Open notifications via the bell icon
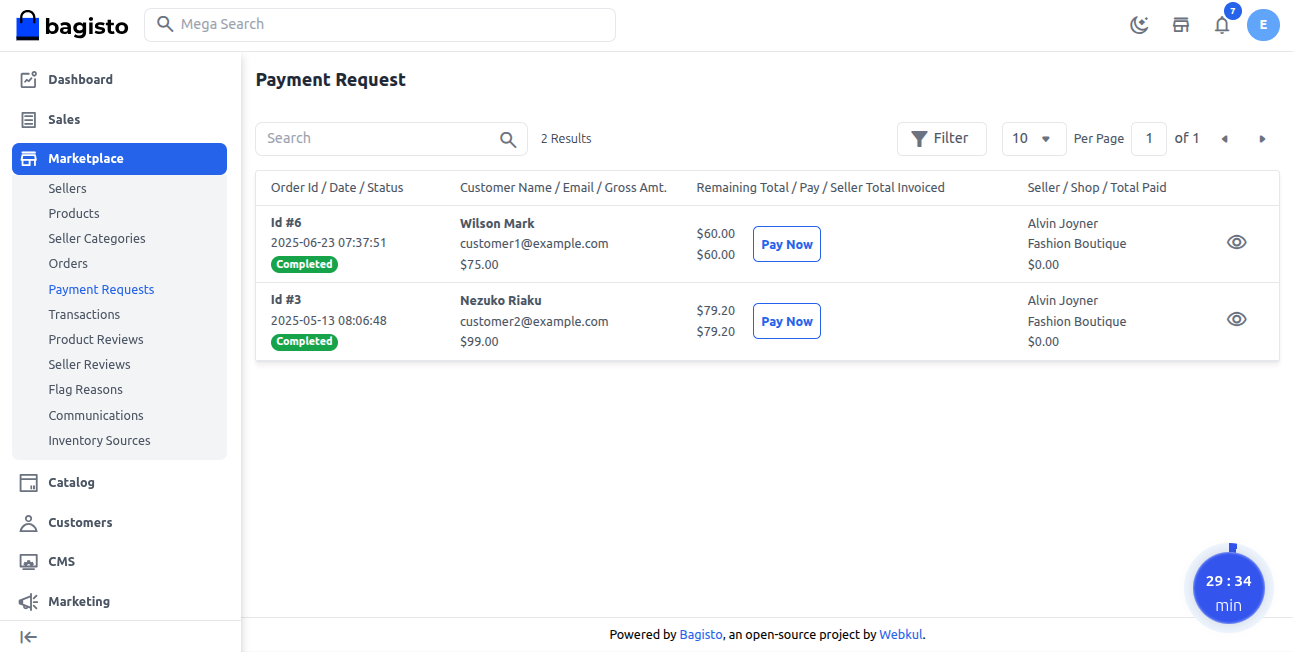The image size is (1293, 652). tap(1221, 25)
